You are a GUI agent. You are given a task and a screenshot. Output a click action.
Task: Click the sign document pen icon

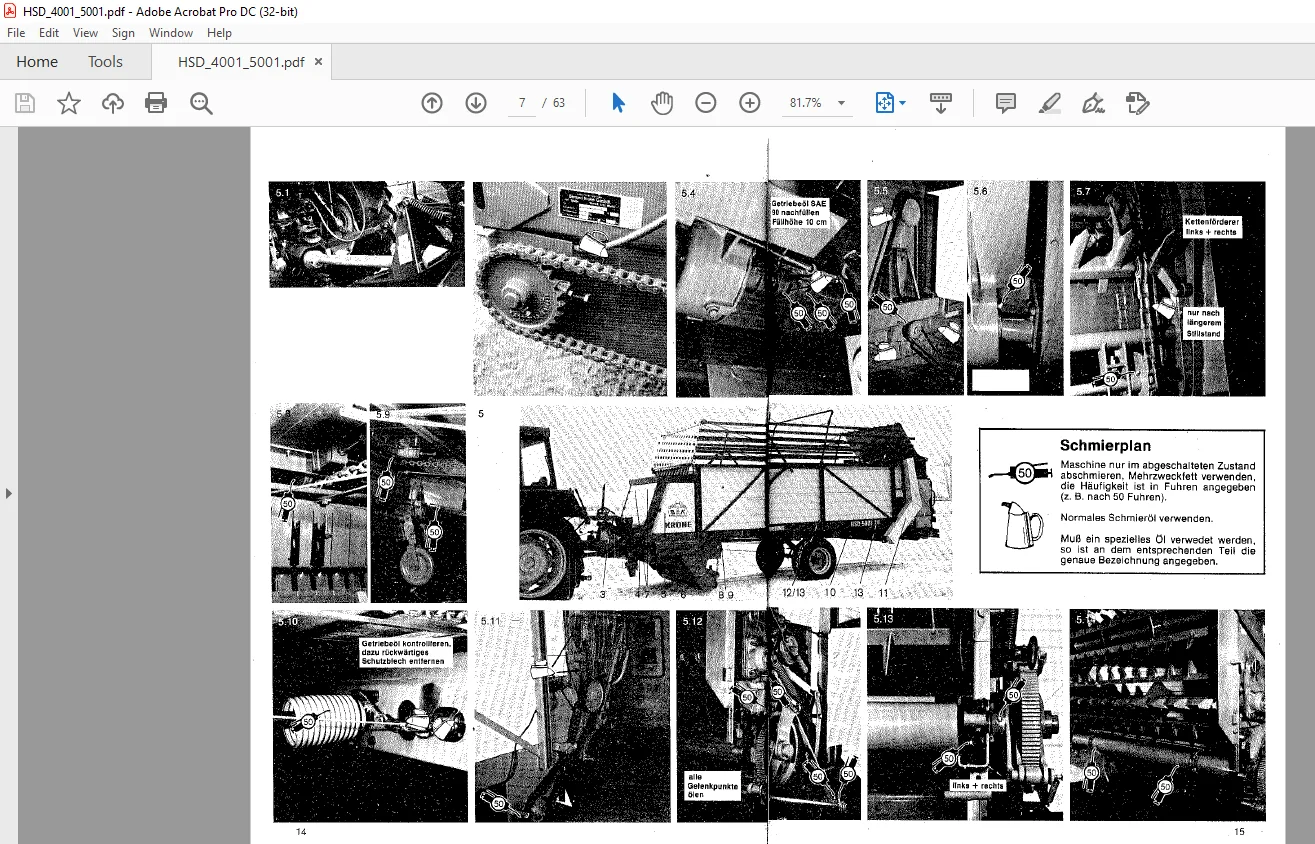click(x=1093, y=103)
